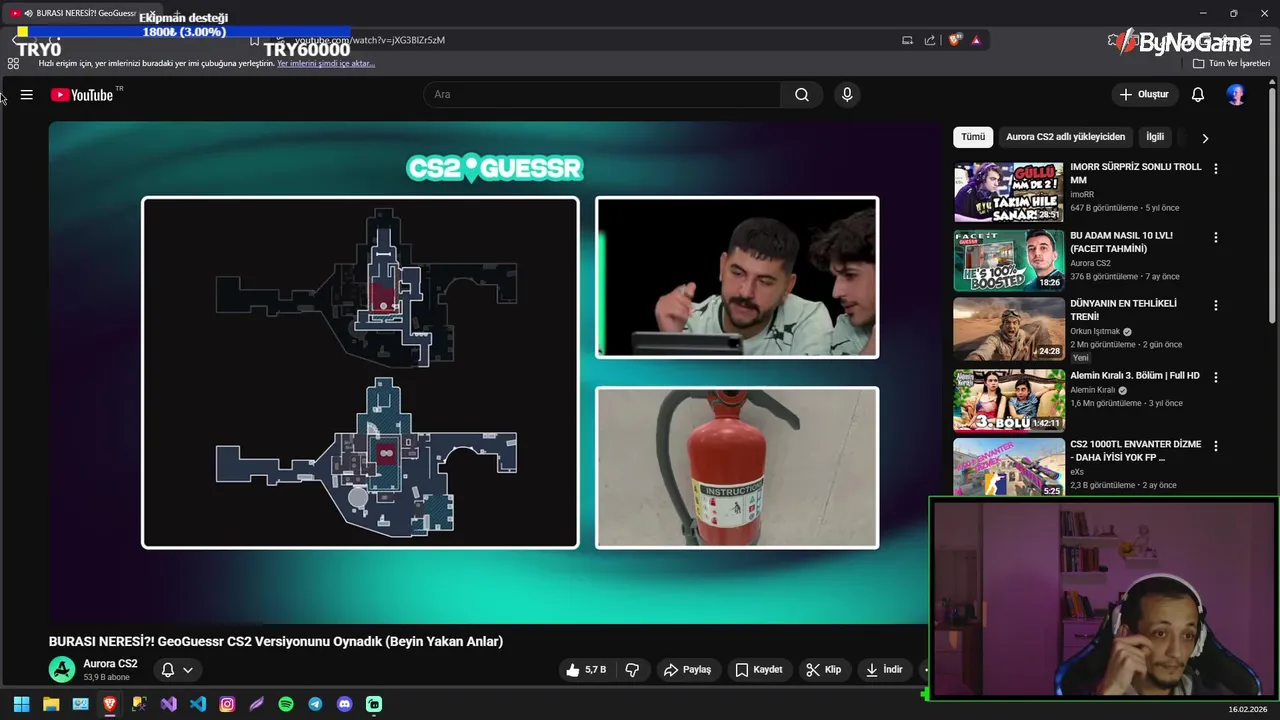The height and width of the screenshot is (720, 1280).
Task: Click the Klip scissors button
Action: [x=824, y=670]
